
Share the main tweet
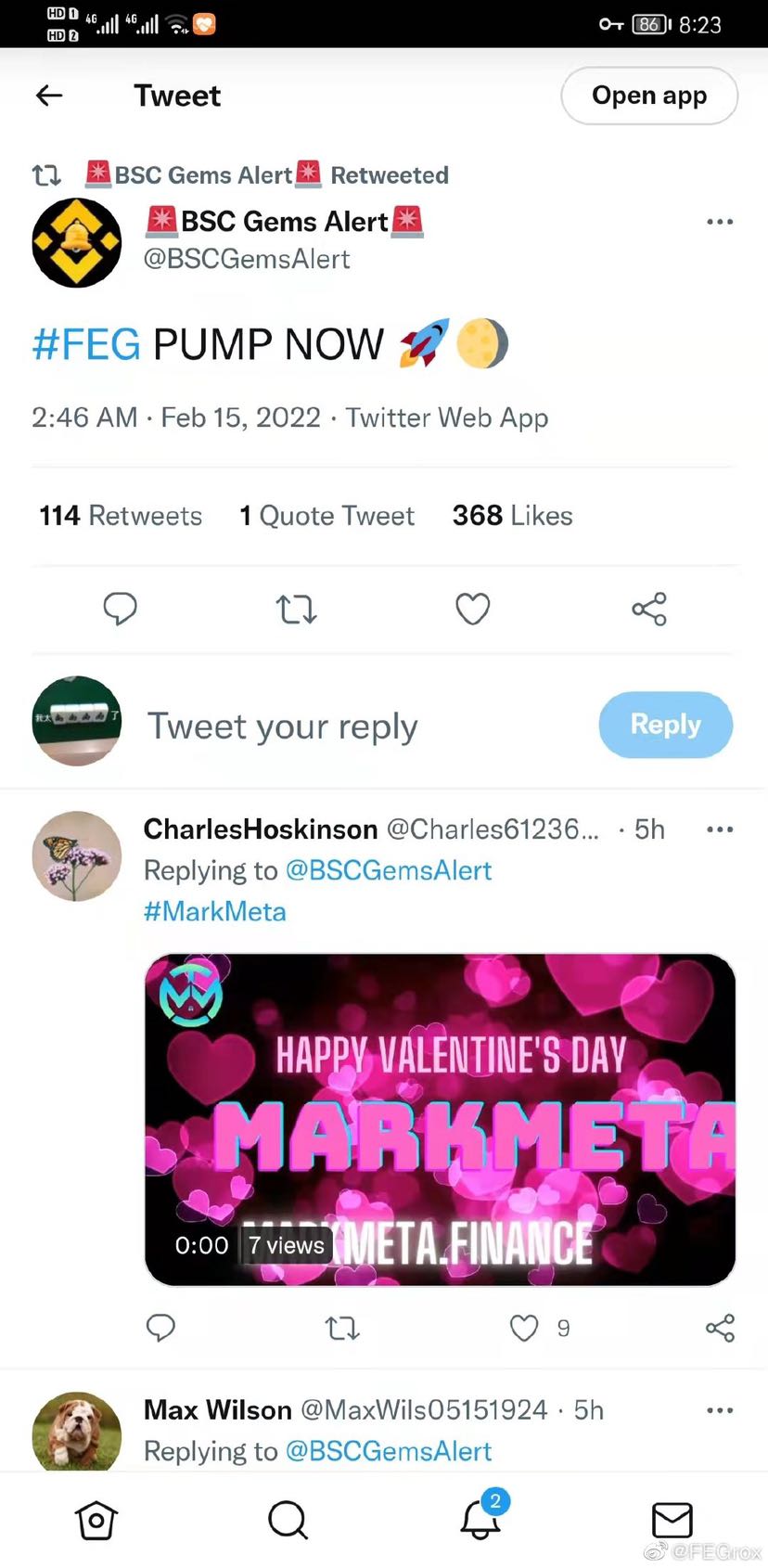[x=649, y=609]
